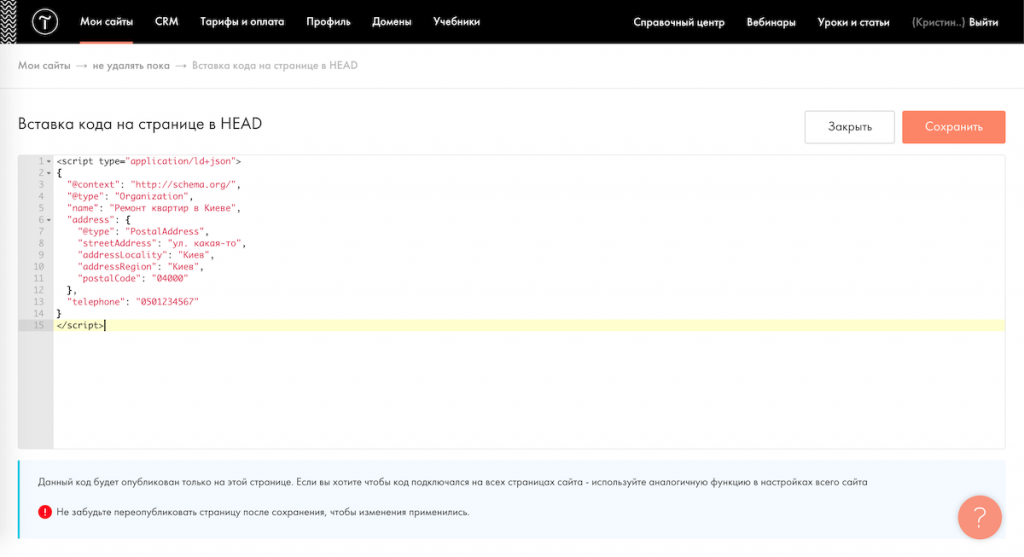
Task: Open the Мои сайты menu item
Action: [x=106, y=21]
